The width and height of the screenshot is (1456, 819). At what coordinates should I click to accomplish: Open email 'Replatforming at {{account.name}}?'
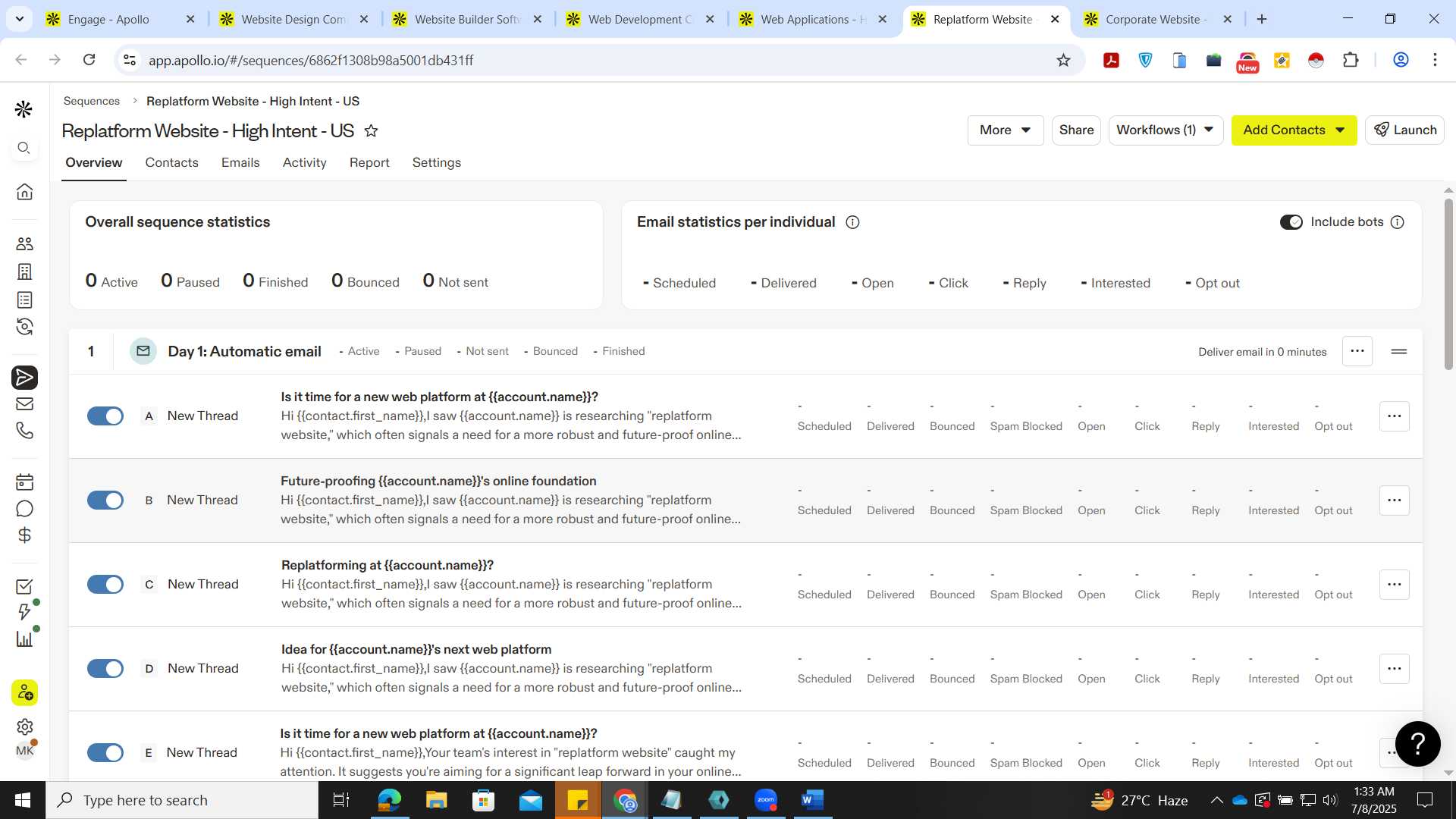(388, 565)
